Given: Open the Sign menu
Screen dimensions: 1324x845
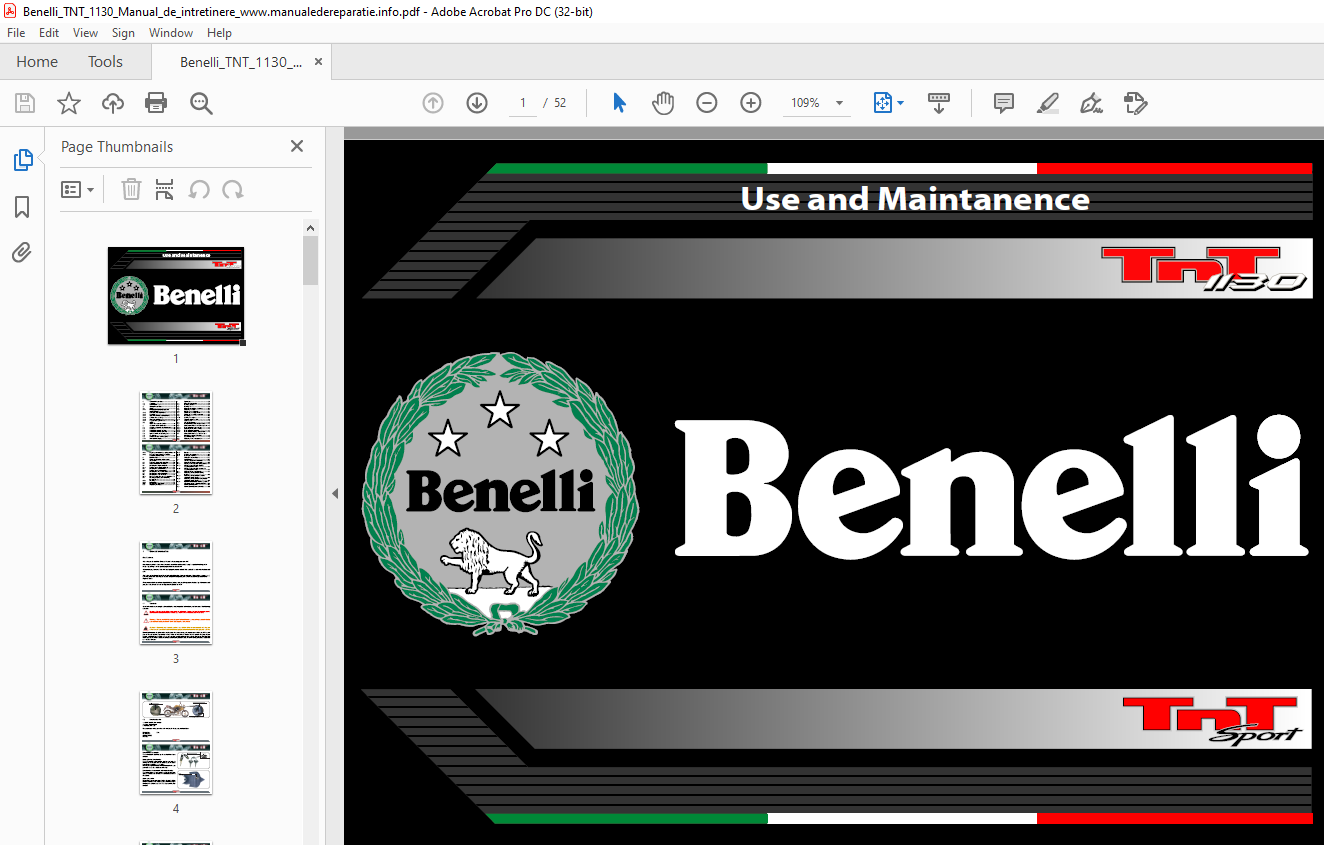Looking at the screenshot, I should (123, 33).
